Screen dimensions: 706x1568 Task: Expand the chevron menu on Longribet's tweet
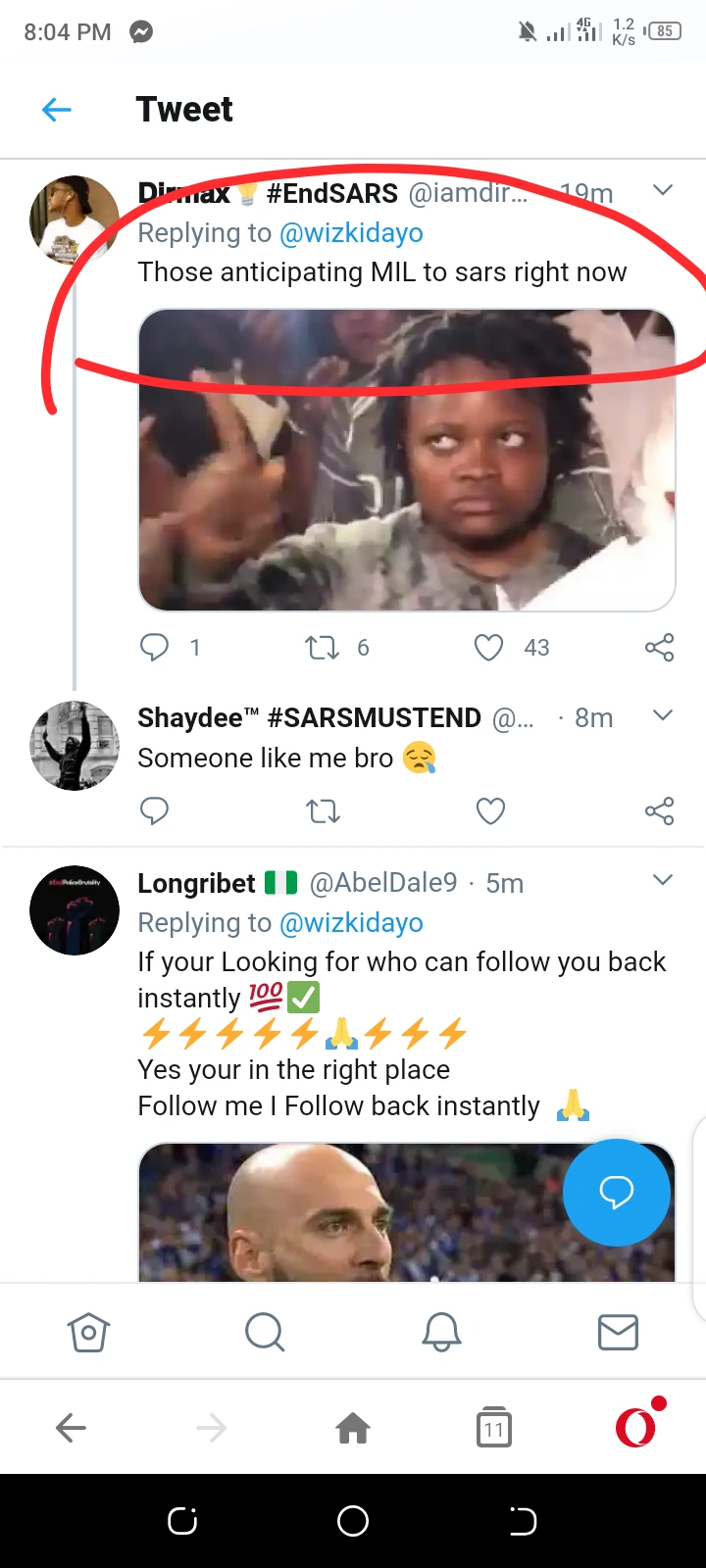click(663, 880)
